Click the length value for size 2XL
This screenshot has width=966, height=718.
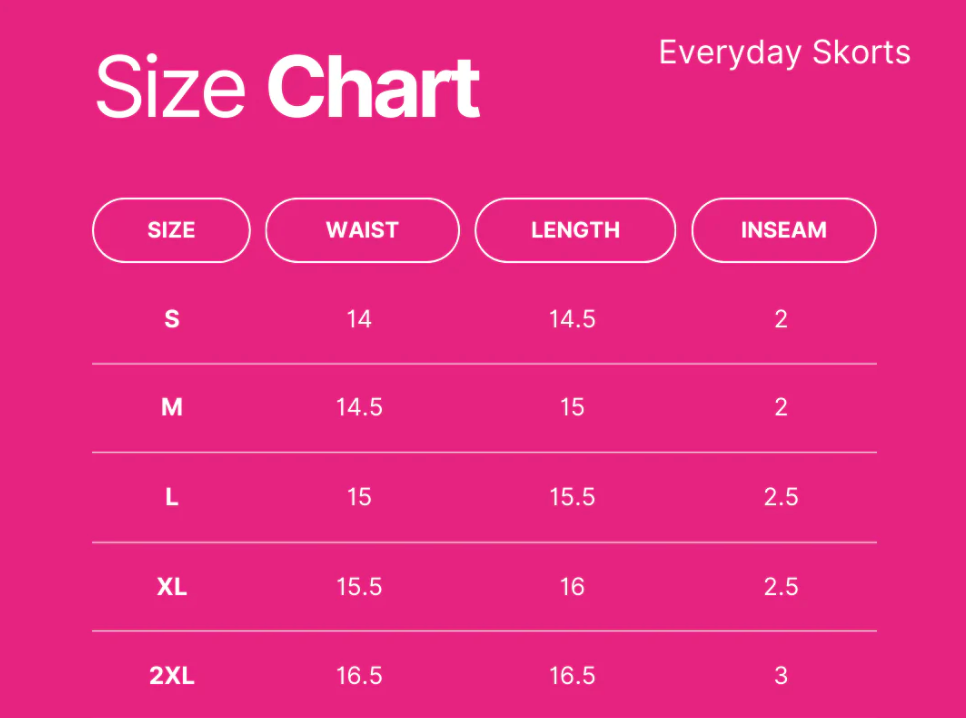click(572, 676)
